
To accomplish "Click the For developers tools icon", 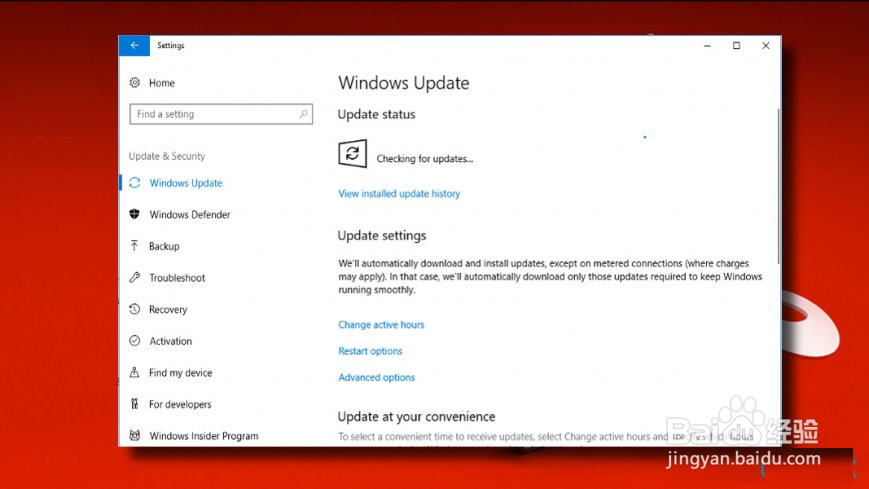I will tap(135, 404).
